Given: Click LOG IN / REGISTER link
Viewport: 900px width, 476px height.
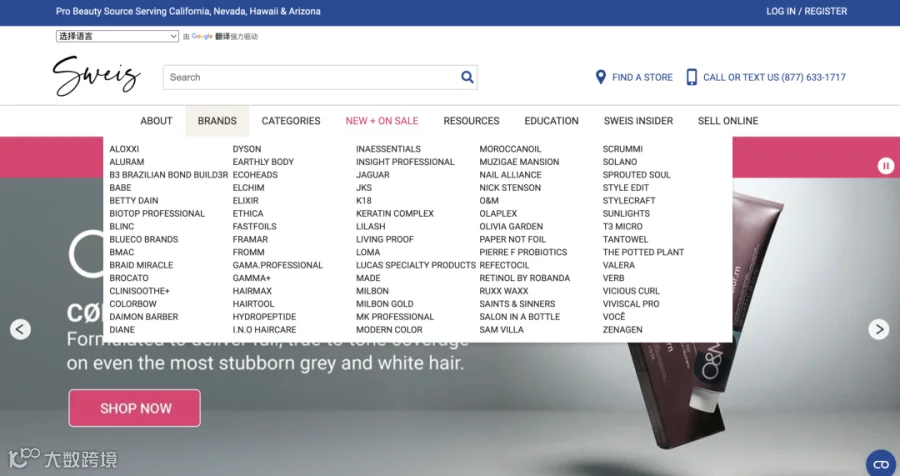Looking at the screenshot, I should (x=806, y=11).
